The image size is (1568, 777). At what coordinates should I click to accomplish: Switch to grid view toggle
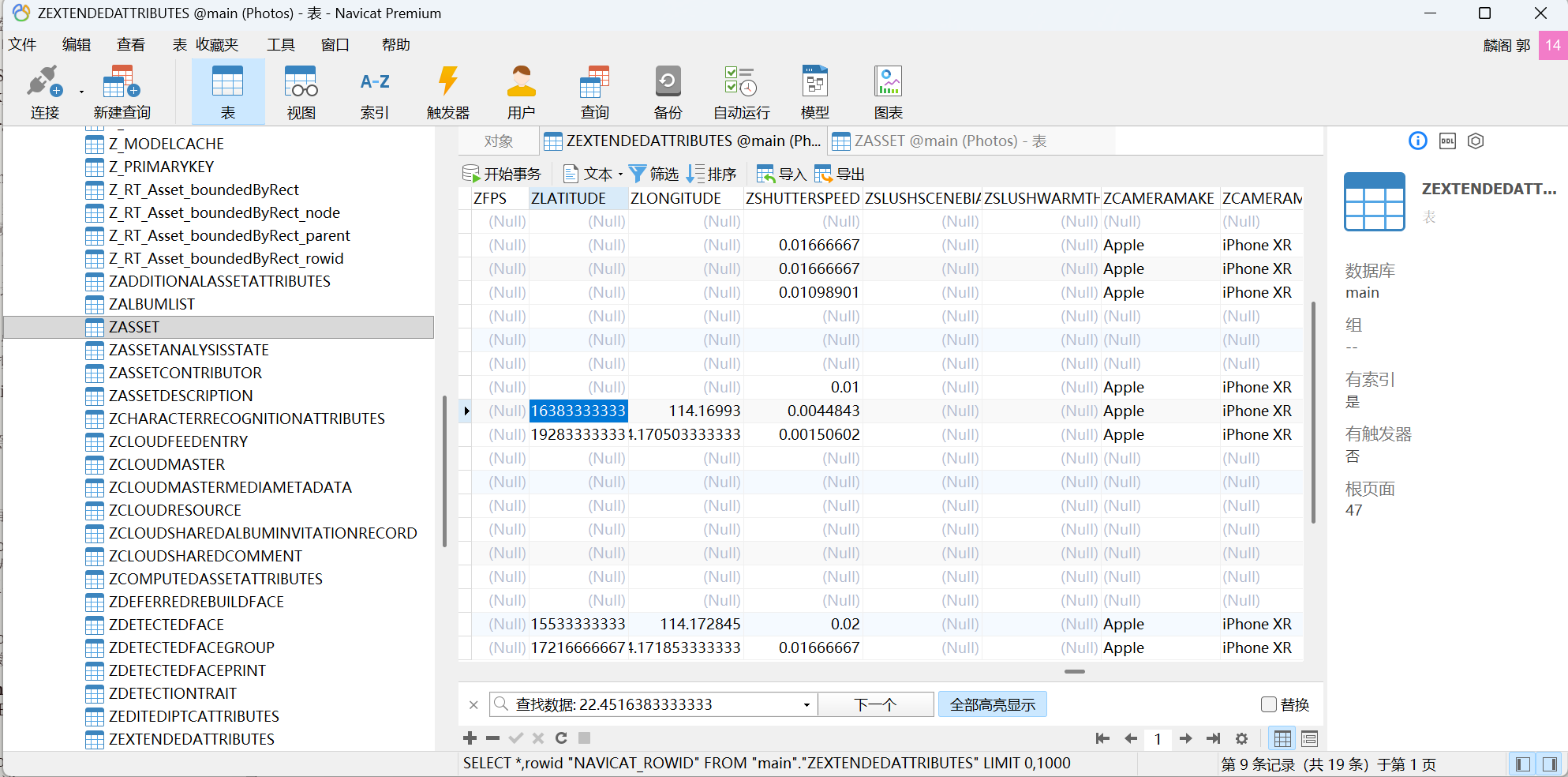click(x=1282, y=739)
